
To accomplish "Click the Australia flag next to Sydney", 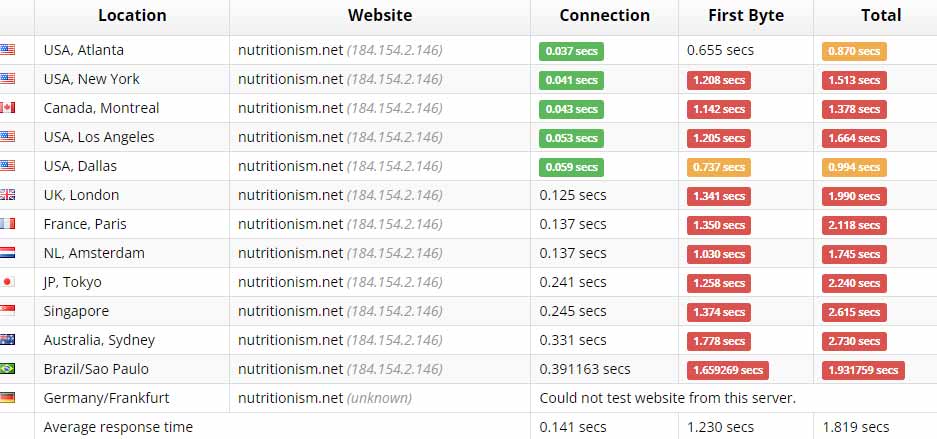I will coord(8,340).
